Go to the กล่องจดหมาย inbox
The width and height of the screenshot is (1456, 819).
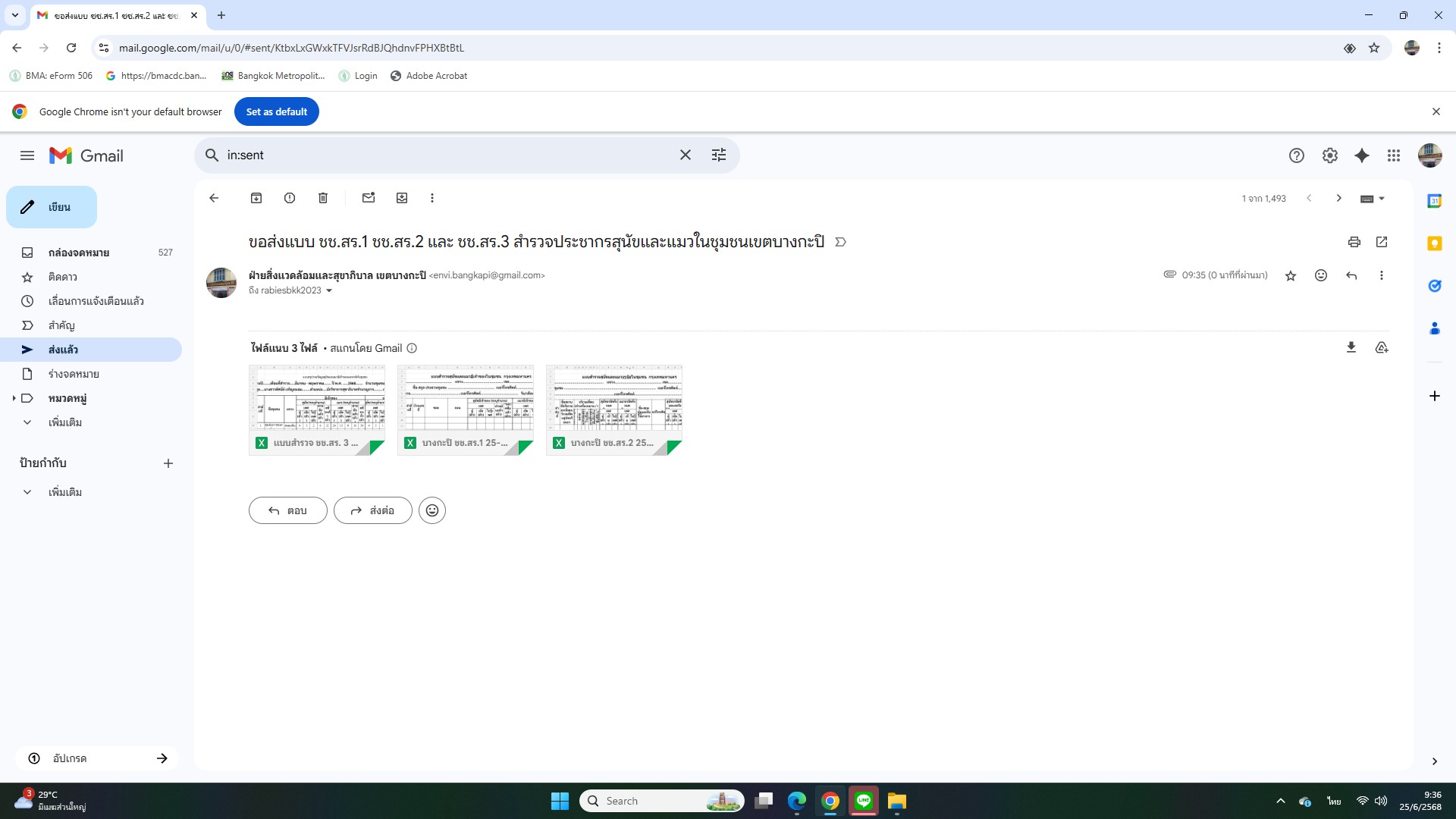(79, 253)
